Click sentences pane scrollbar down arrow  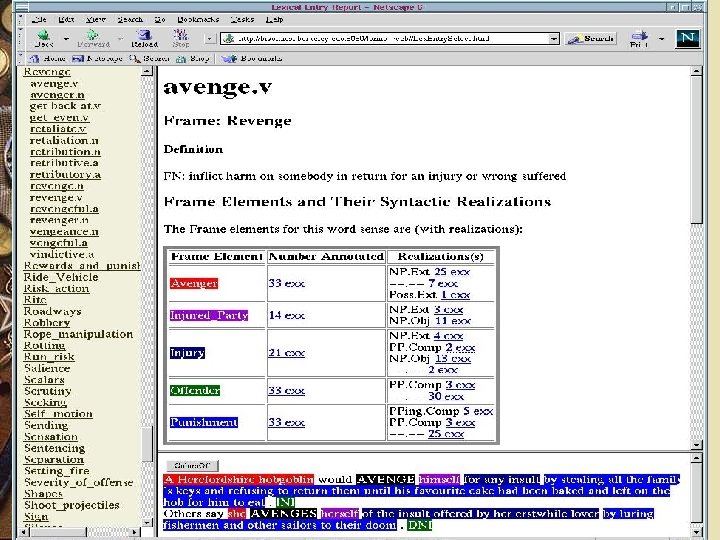[697, 532]
